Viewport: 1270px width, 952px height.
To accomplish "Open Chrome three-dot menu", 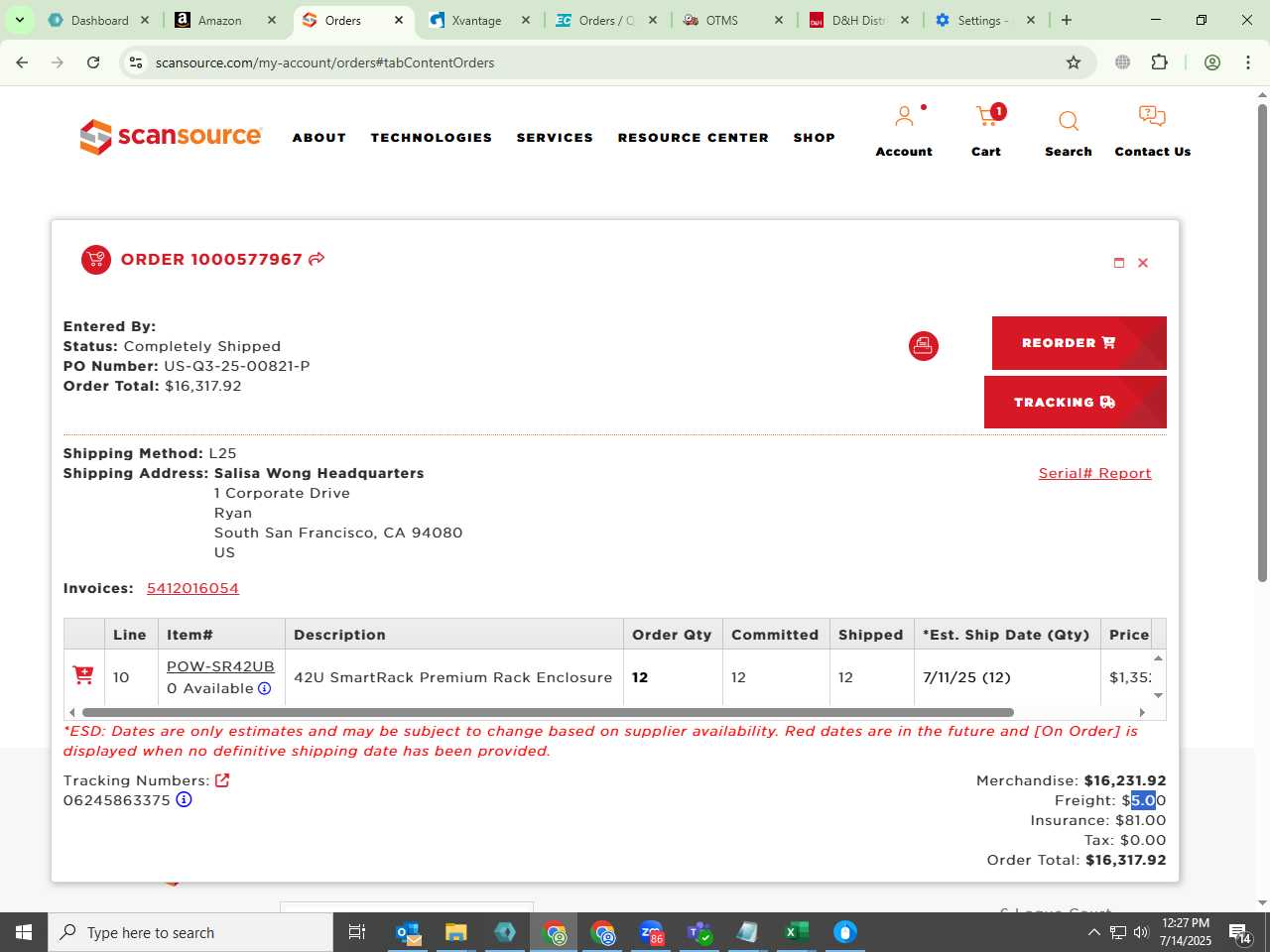I will [1248, 62].
